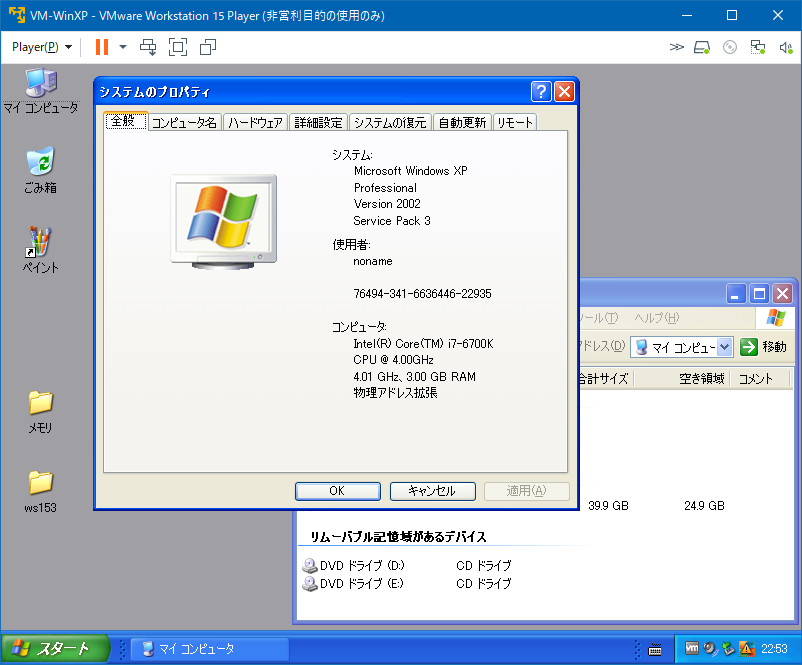The image size is (802, 665).
Task: Send Ctrl+Alt+Del to the virtual machine
Action: (x=148, y=47)
